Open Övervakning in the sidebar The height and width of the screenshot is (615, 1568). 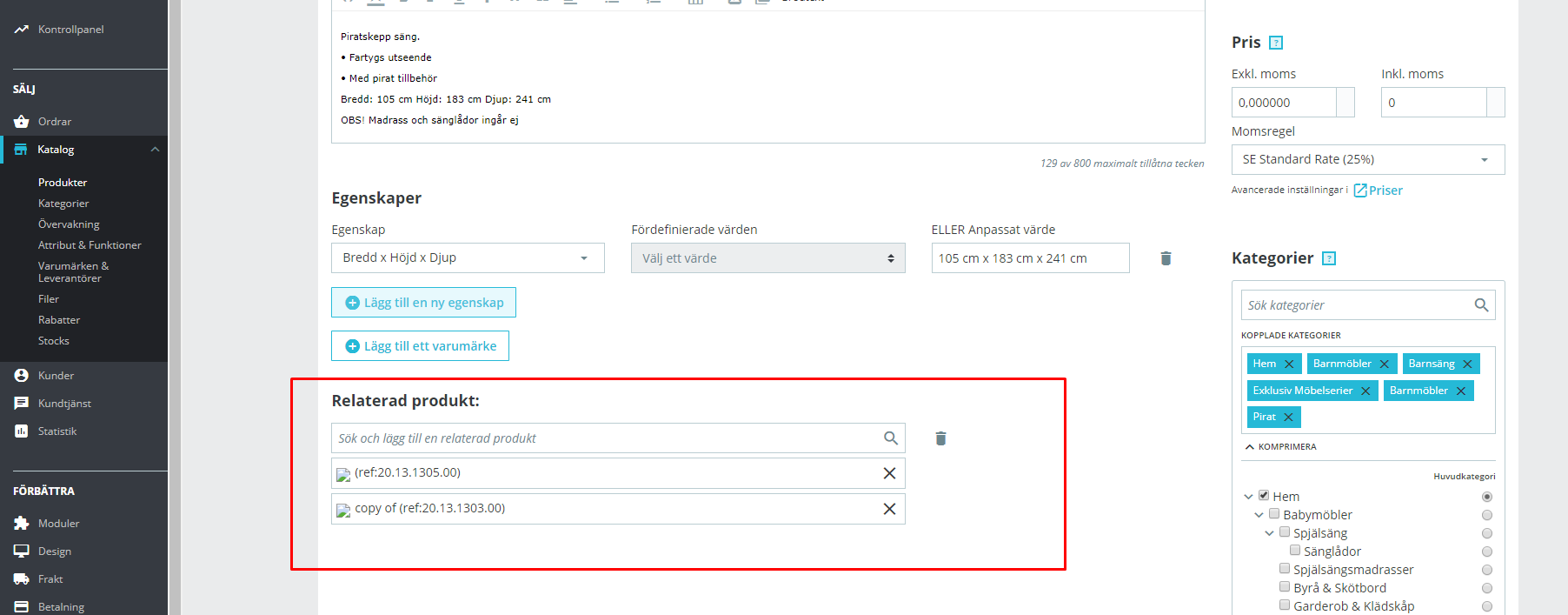point(69,224)
